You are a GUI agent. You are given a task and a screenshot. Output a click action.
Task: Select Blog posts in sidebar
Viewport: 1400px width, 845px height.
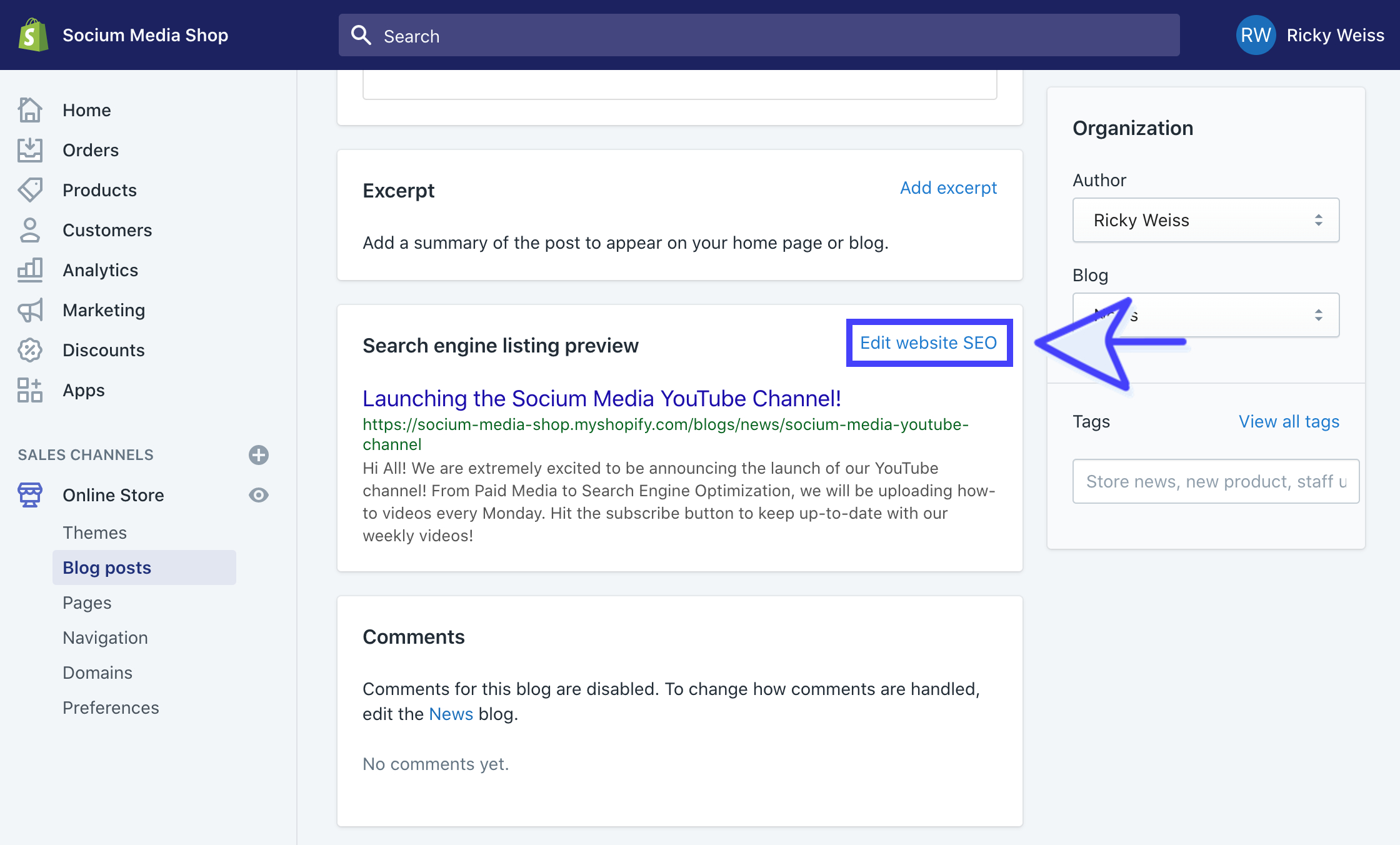point(144,567)
